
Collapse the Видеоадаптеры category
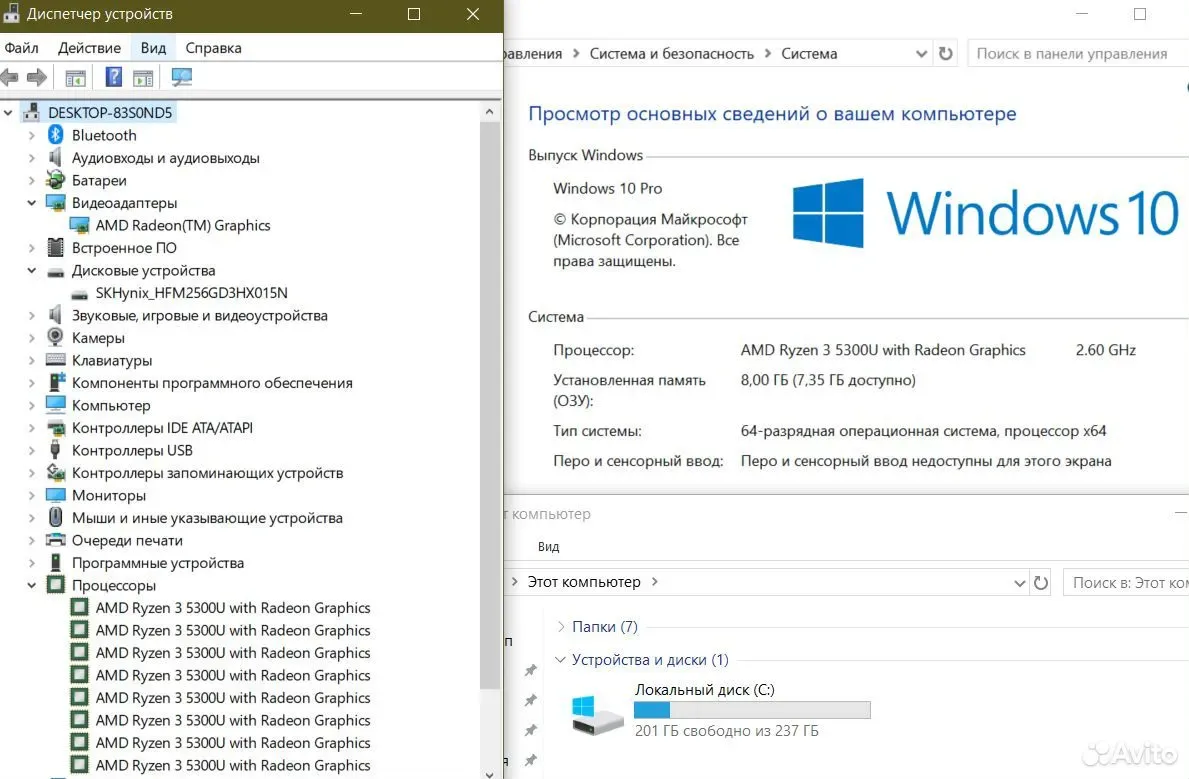click(31, 203)
